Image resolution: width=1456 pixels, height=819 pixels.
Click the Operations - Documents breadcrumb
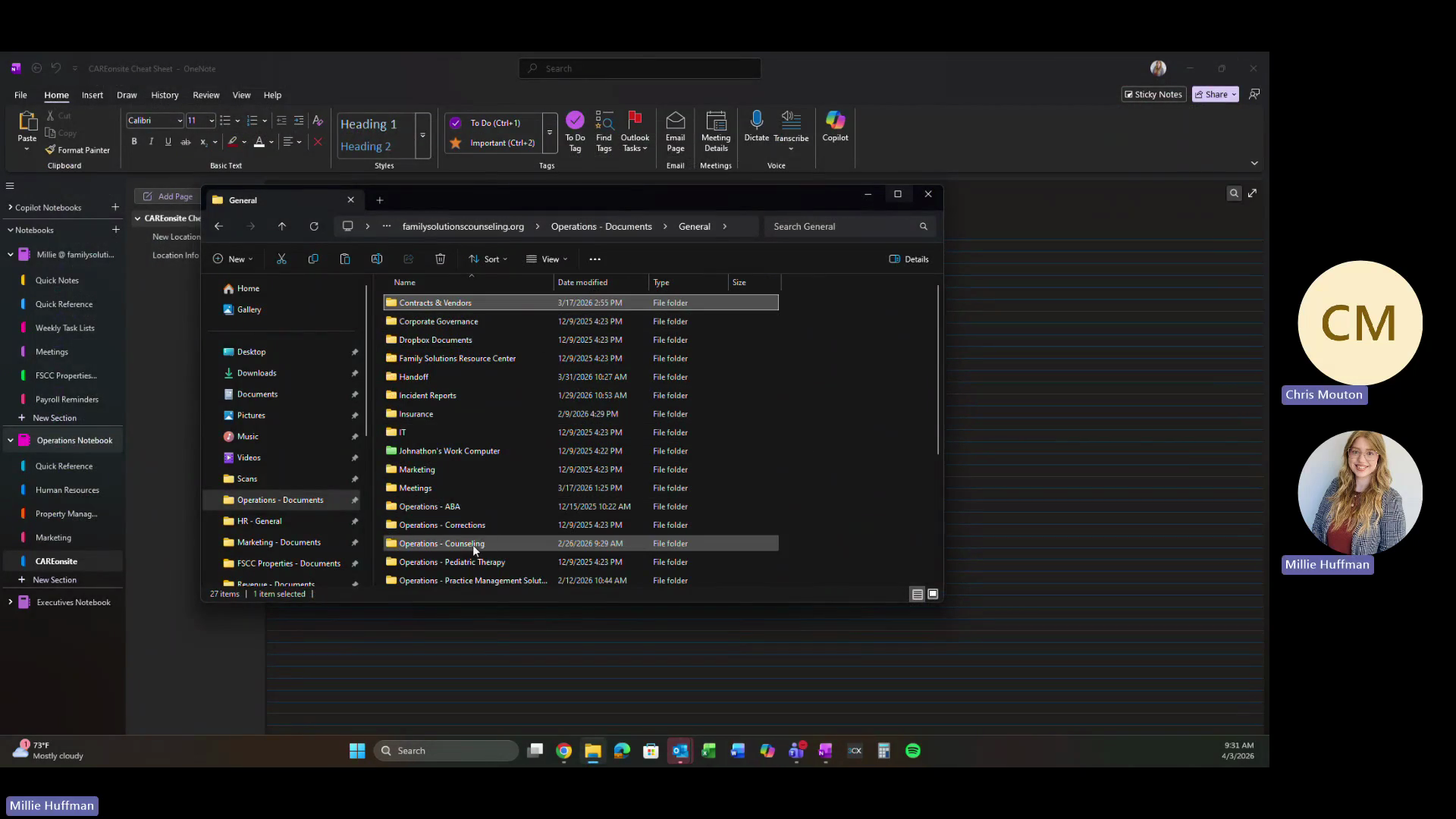tap(601, 226)
